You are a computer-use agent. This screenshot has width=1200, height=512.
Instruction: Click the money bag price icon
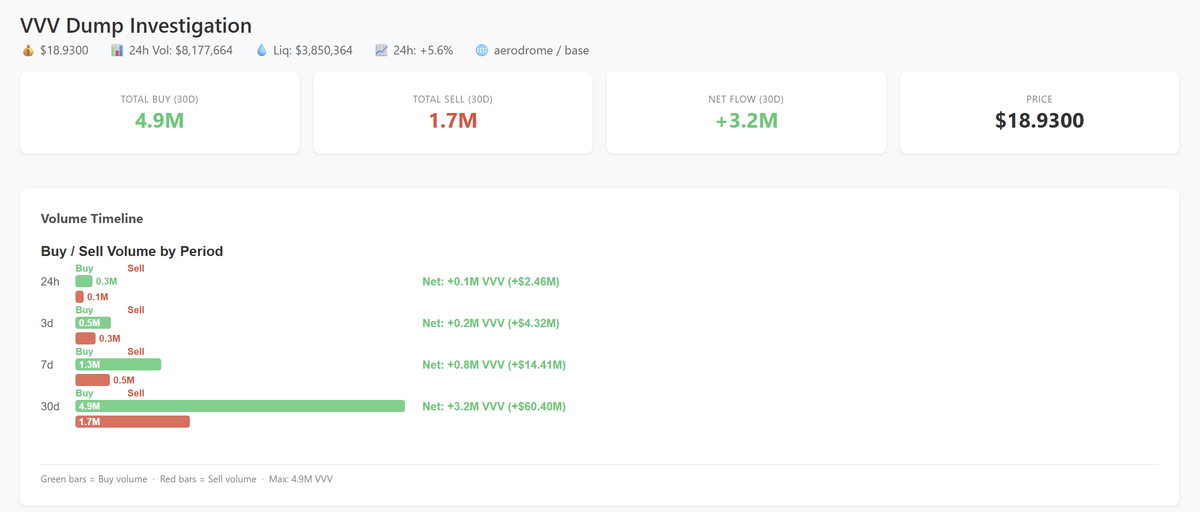tap(28, 50)
